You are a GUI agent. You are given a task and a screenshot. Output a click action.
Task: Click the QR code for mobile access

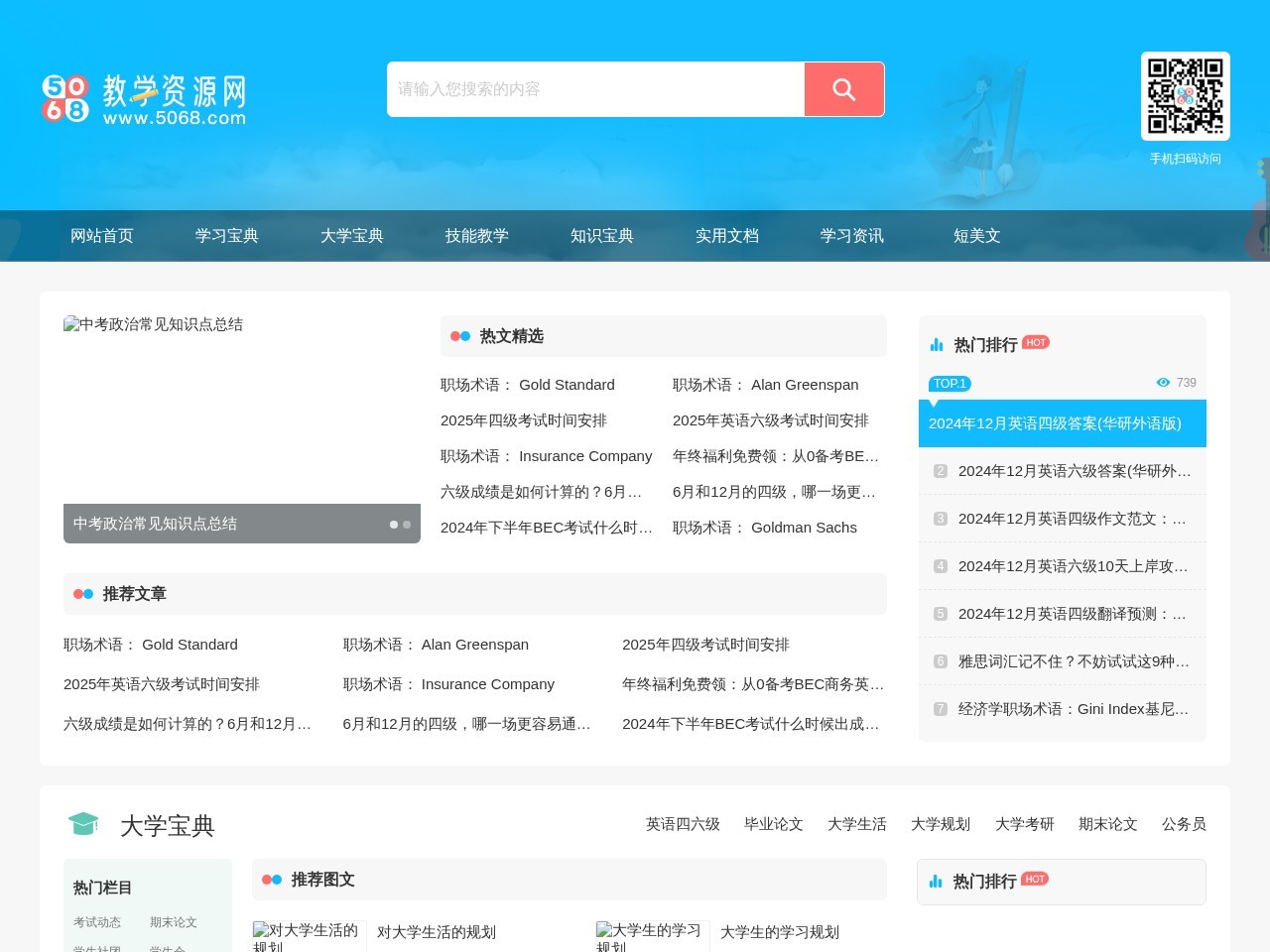pyautogui.click(x=1185, y=96)
